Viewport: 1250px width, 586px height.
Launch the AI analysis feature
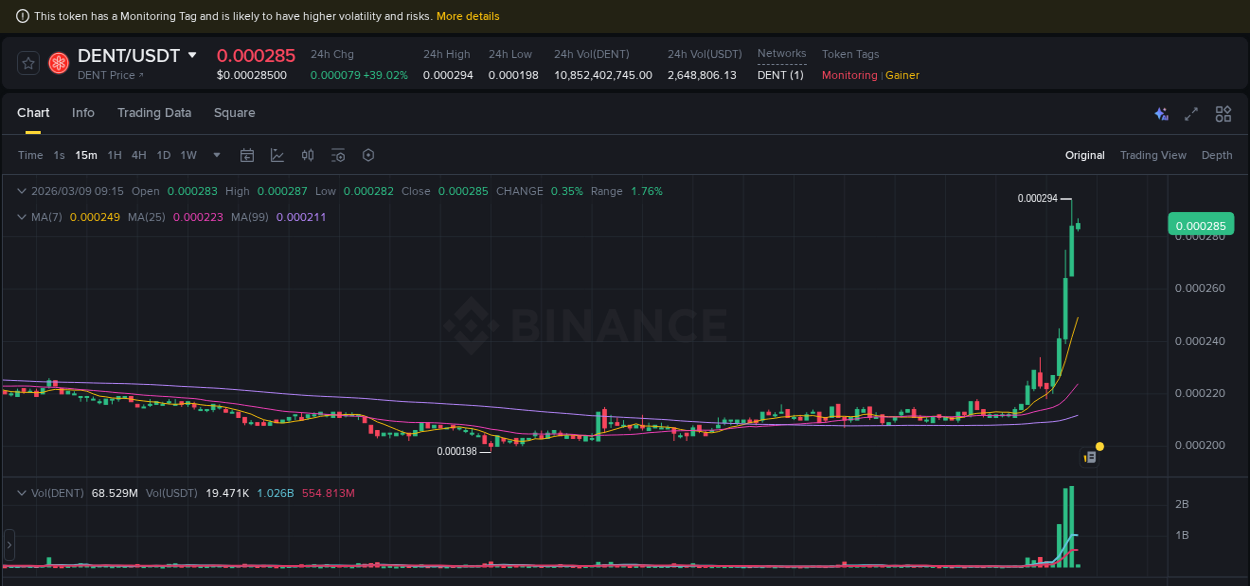(x=1161, y=114)
